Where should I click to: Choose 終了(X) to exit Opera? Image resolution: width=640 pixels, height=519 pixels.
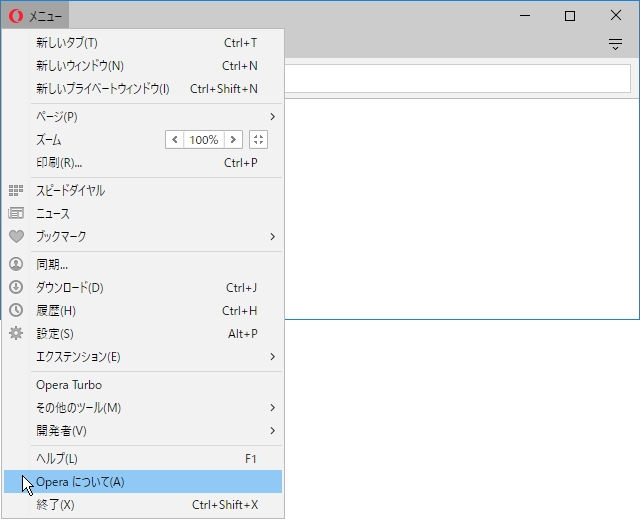(x=143, y=505)
